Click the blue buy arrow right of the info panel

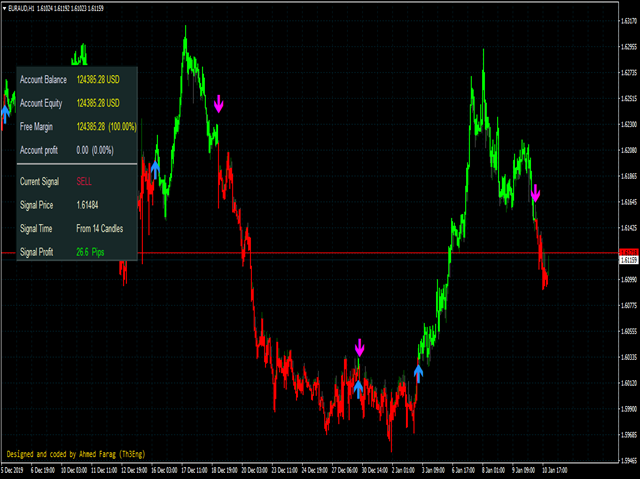point(156,169)
